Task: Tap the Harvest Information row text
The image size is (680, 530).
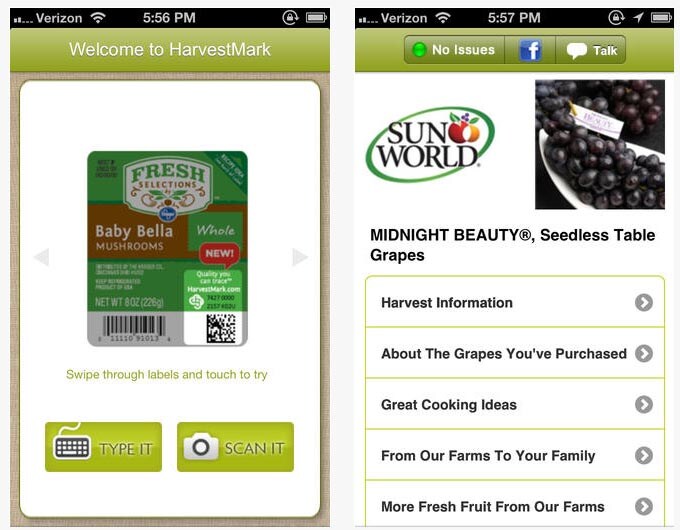Action: tap(447, 303)
